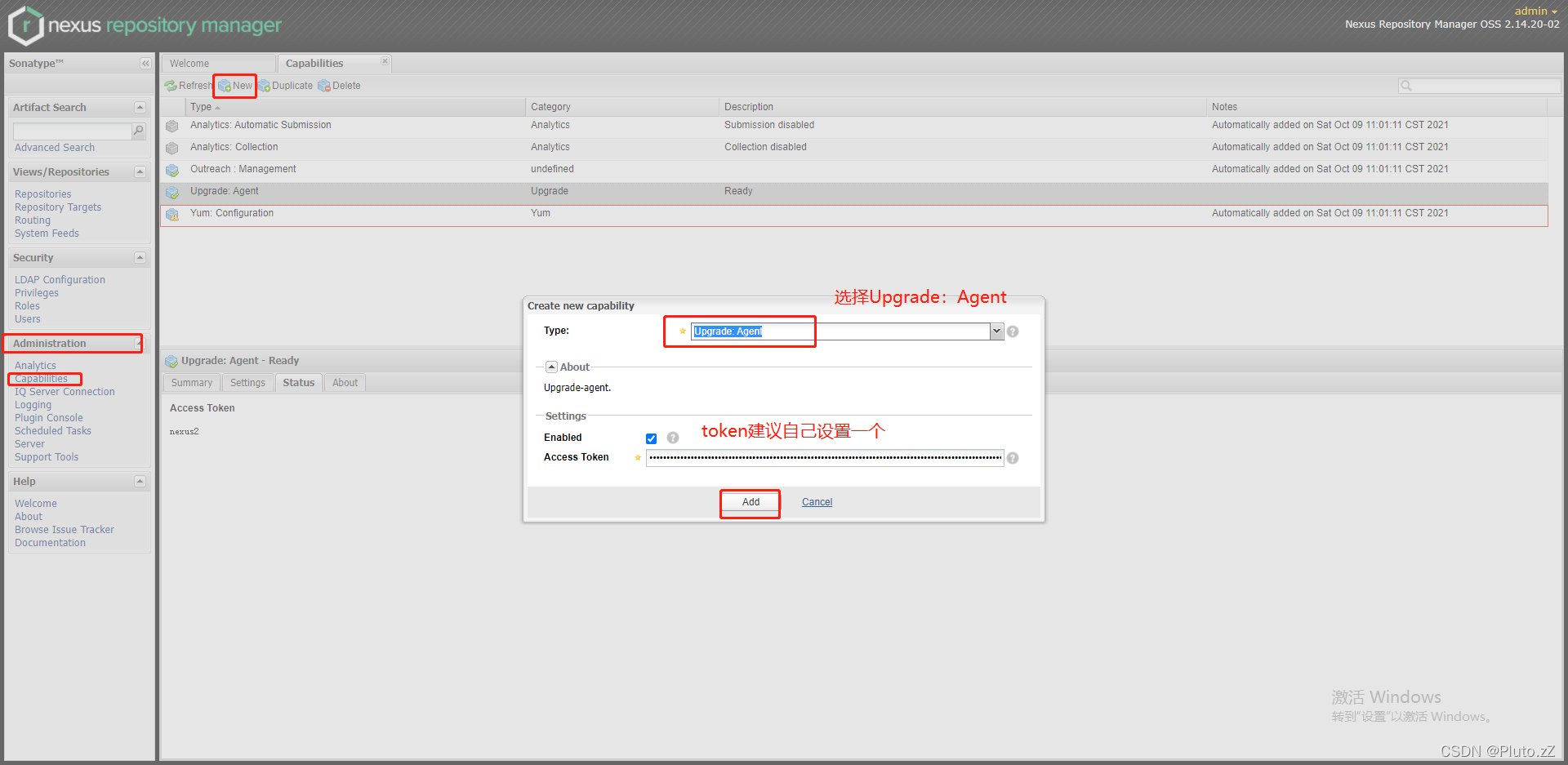
Task: Open the Type dropdown arrow
Action: point(996,331)
